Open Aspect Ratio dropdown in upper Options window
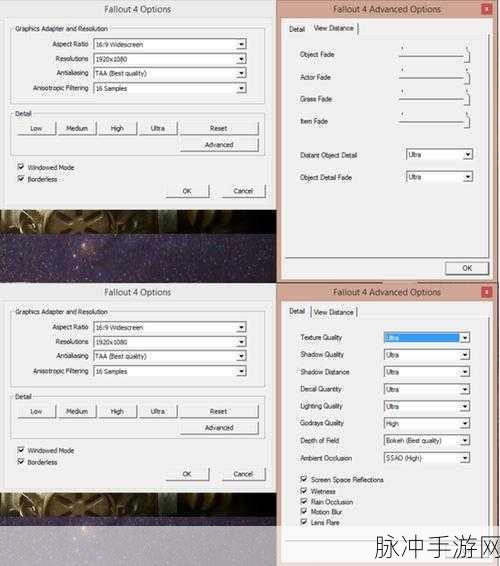The width and height of the screenshot is (500, 566). (170, 44)
